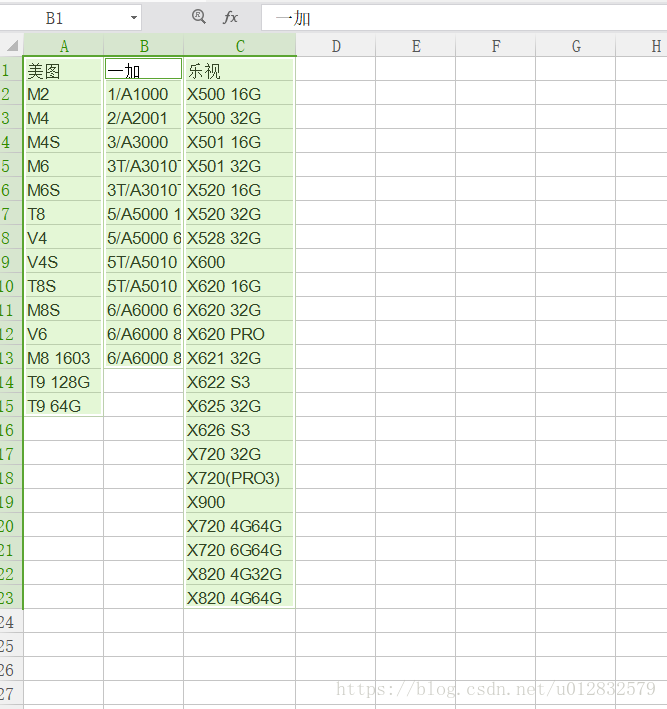The height and width of the screenshot is (709, 667).
Task: Select column E header
Action: pyautogui.click(x=416, y=46)
